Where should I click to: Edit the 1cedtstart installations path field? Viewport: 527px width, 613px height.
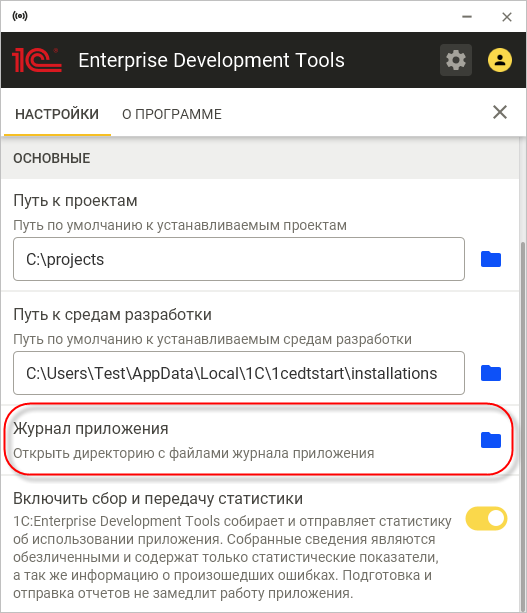point(239,373)
